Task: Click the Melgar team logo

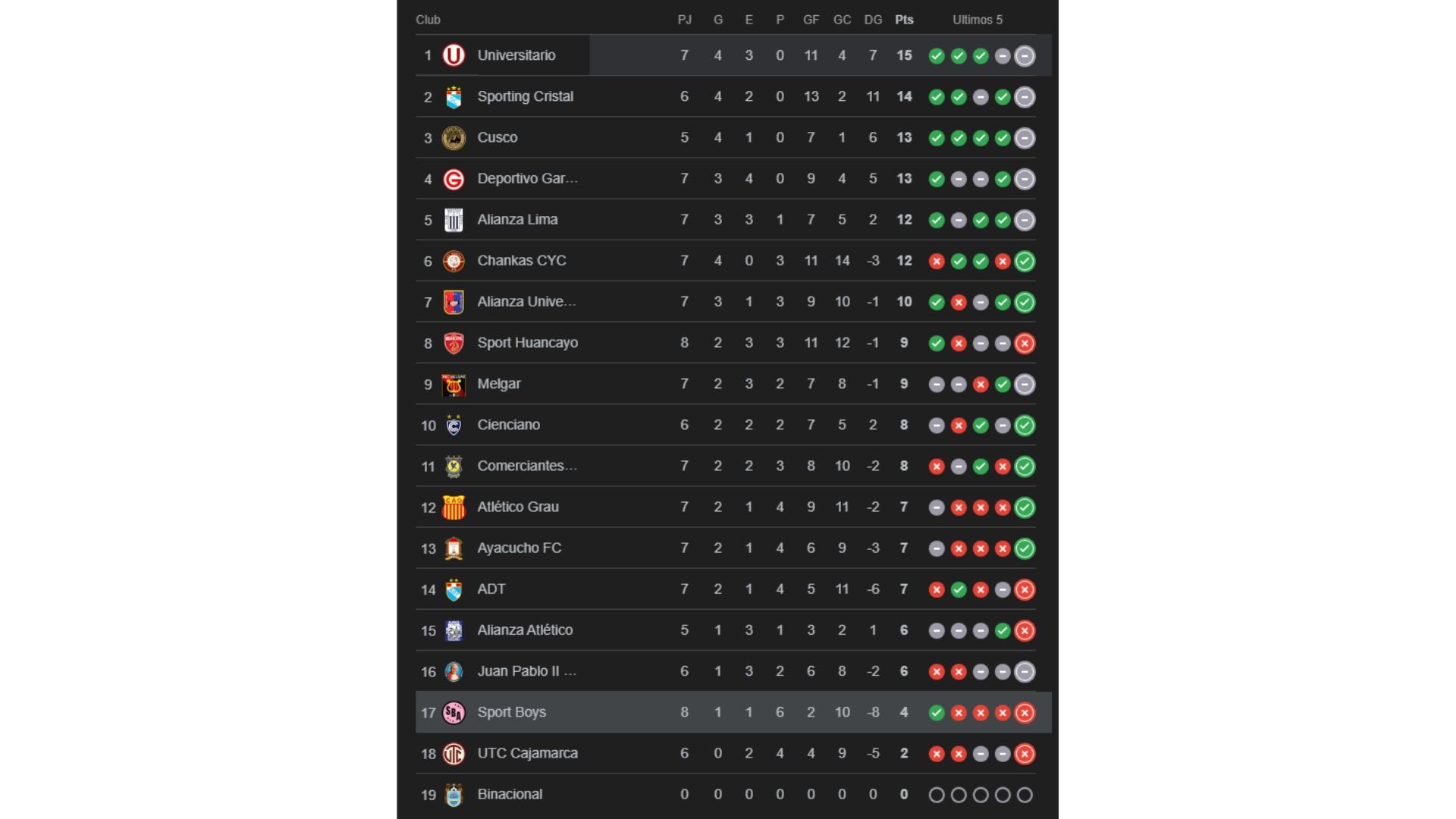Action: [x=453, y=384]
